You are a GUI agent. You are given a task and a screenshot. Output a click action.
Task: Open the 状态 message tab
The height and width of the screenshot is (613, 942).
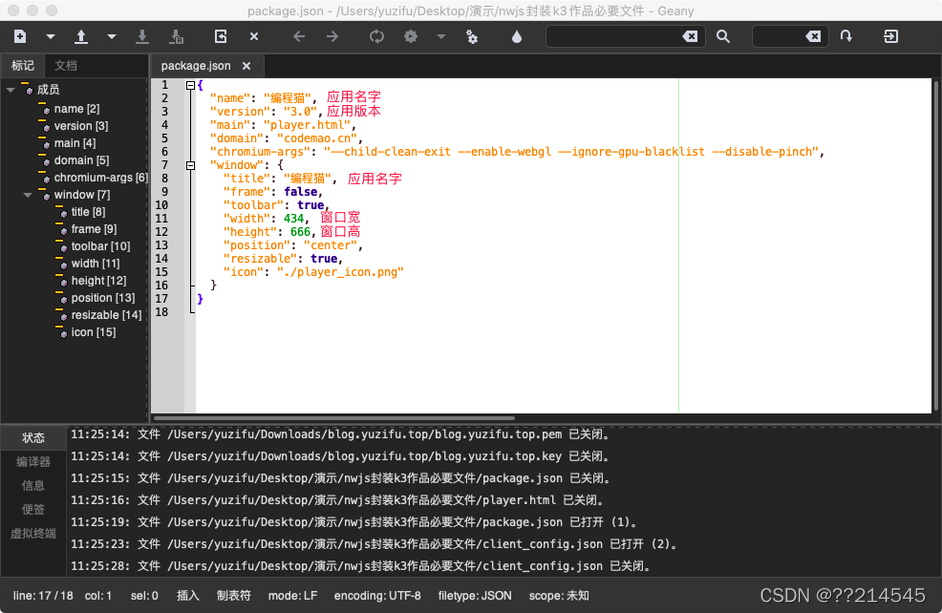coord(33,438)
